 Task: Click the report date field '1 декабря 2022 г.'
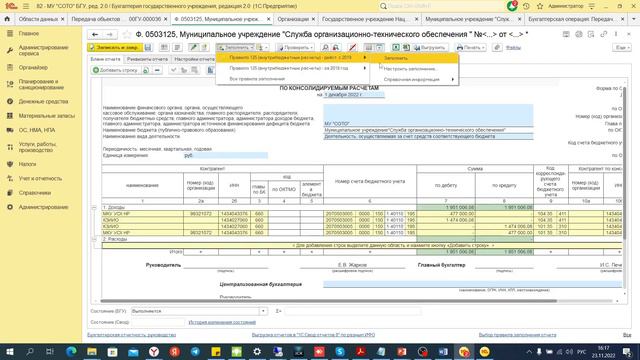354,95
